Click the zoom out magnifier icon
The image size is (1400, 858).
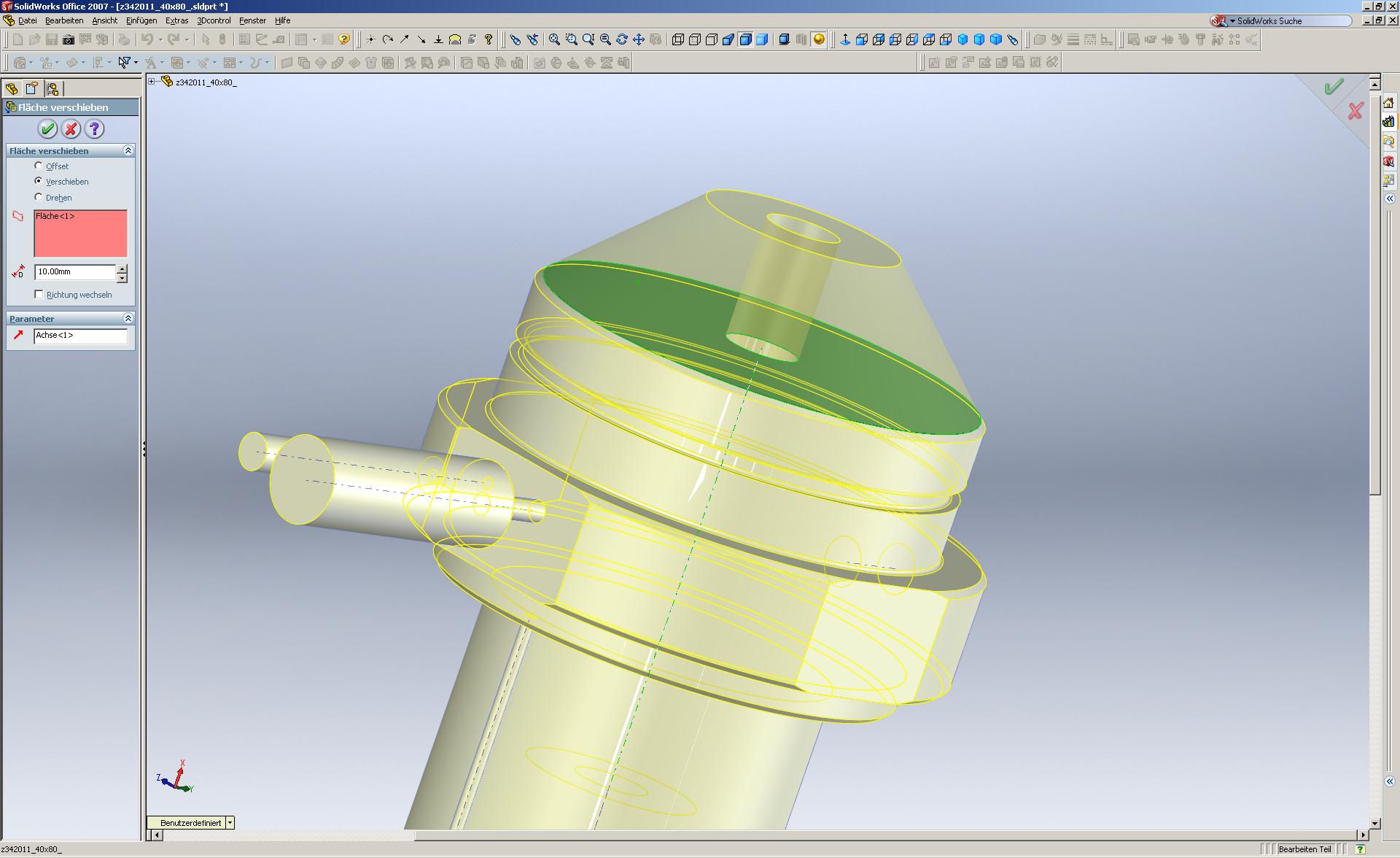(605, 39)
